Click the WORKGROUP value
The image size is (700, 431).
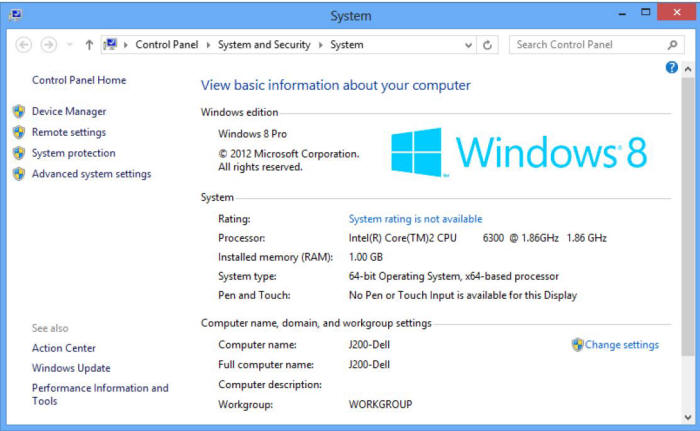tap(380, 405)
